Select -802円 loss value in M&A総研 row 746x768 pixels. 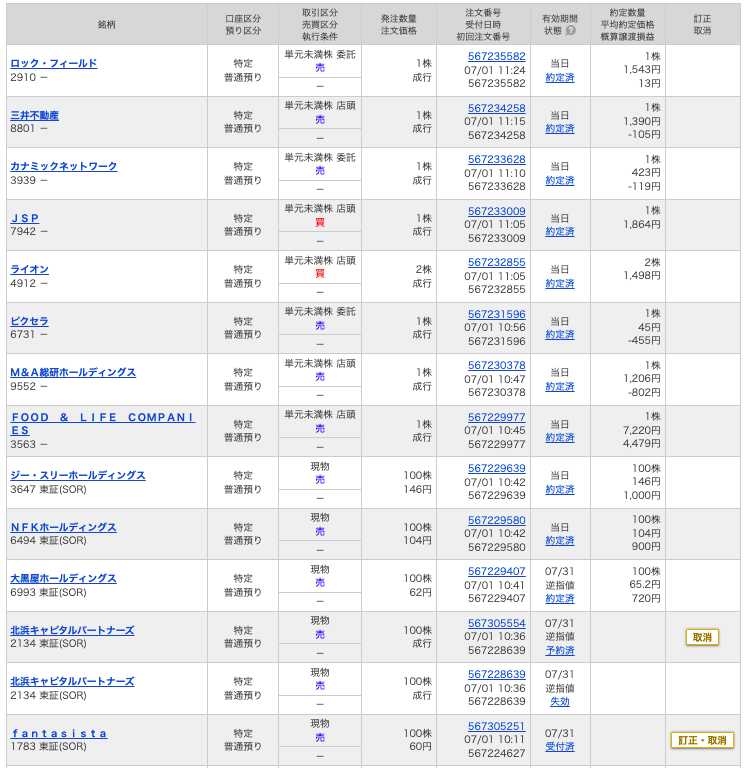pyautogui.click(x=644, y=392)
